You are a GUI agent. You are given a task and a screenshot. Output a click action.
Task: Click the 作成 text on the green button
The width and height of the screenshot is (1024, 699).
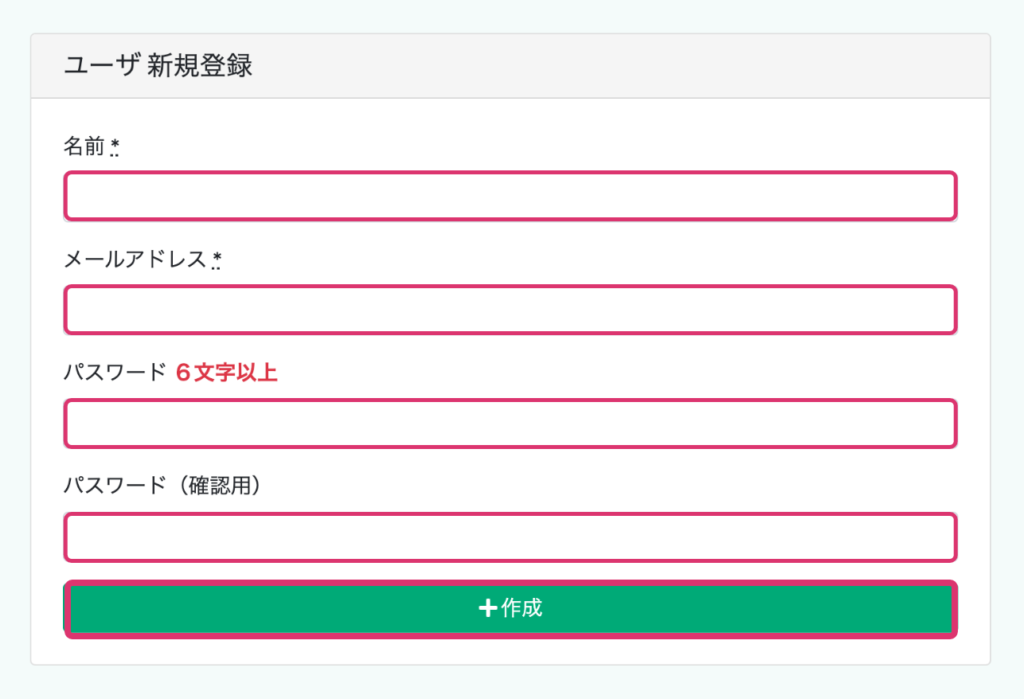coord(522,608)
